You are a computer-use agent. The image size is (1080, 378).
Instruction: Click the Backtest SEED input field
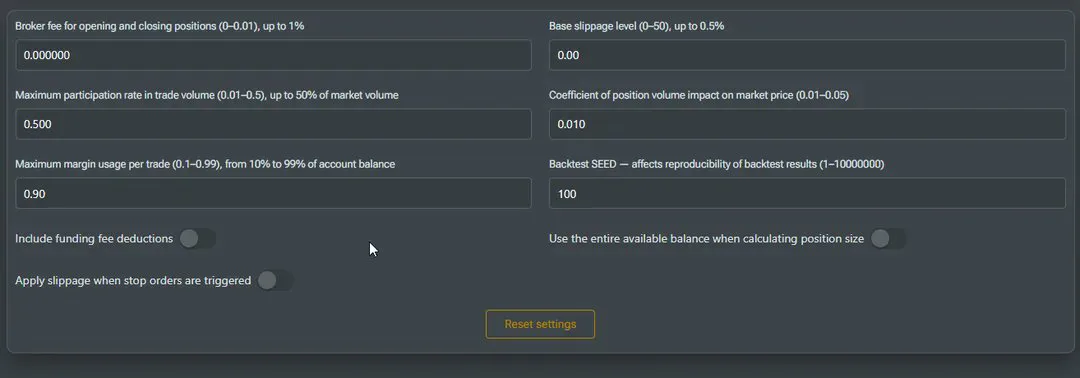(807, 193)
